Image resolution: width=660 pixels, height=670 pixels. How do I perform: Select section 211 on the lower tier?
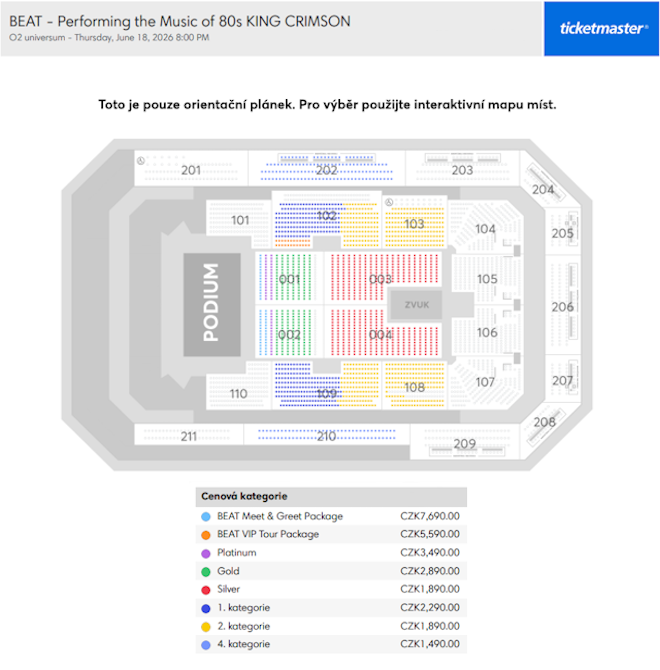pyautogui.click(x=189, y=436)
